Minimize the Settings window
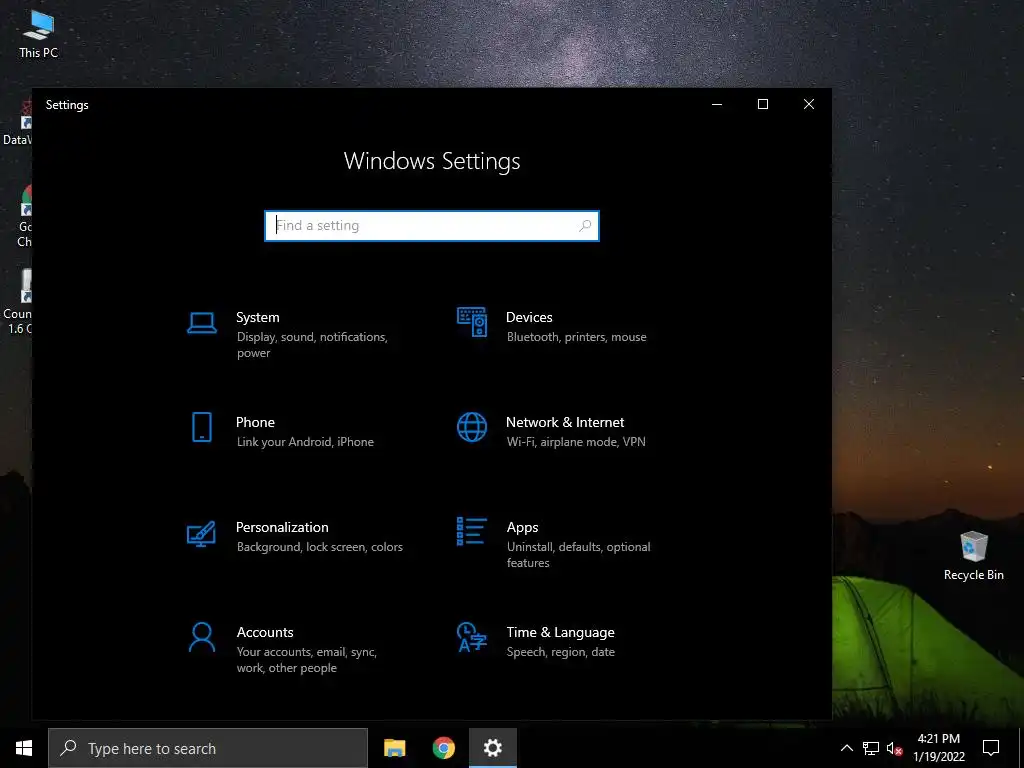Viewport: 1024px width, 768px height. (x=716, y=104)
